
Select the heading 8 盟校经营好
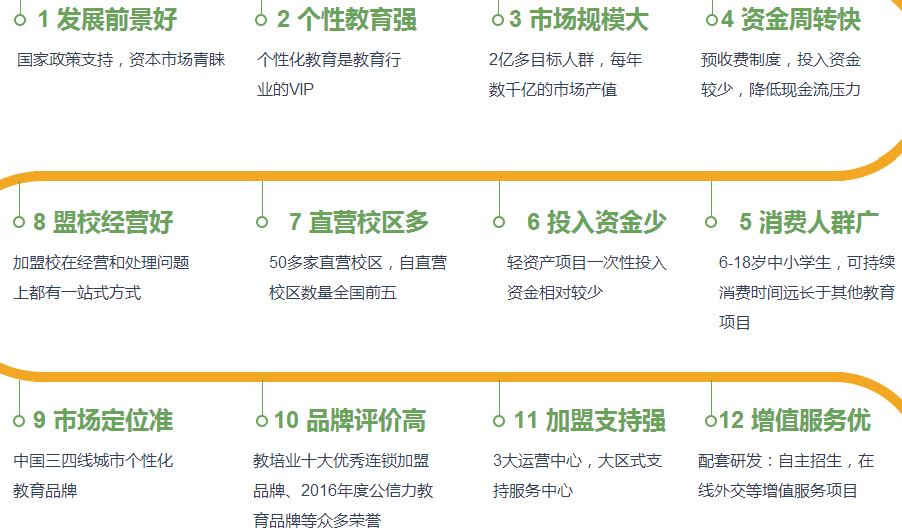pos(103,222)
